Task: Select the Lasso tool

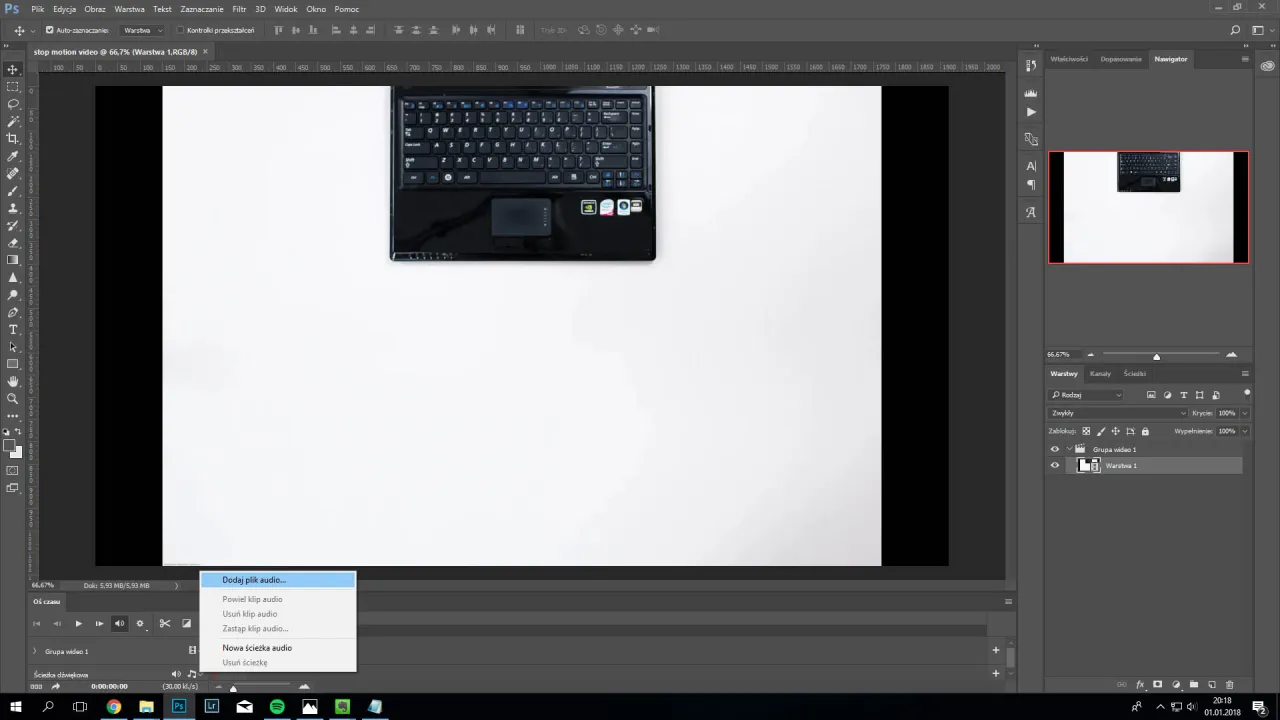Action: (13, 104)
